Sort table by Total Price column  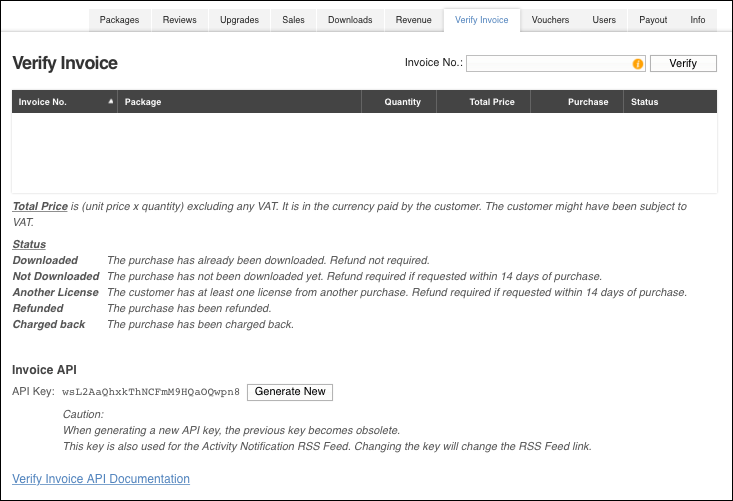(x=492, y=102)
